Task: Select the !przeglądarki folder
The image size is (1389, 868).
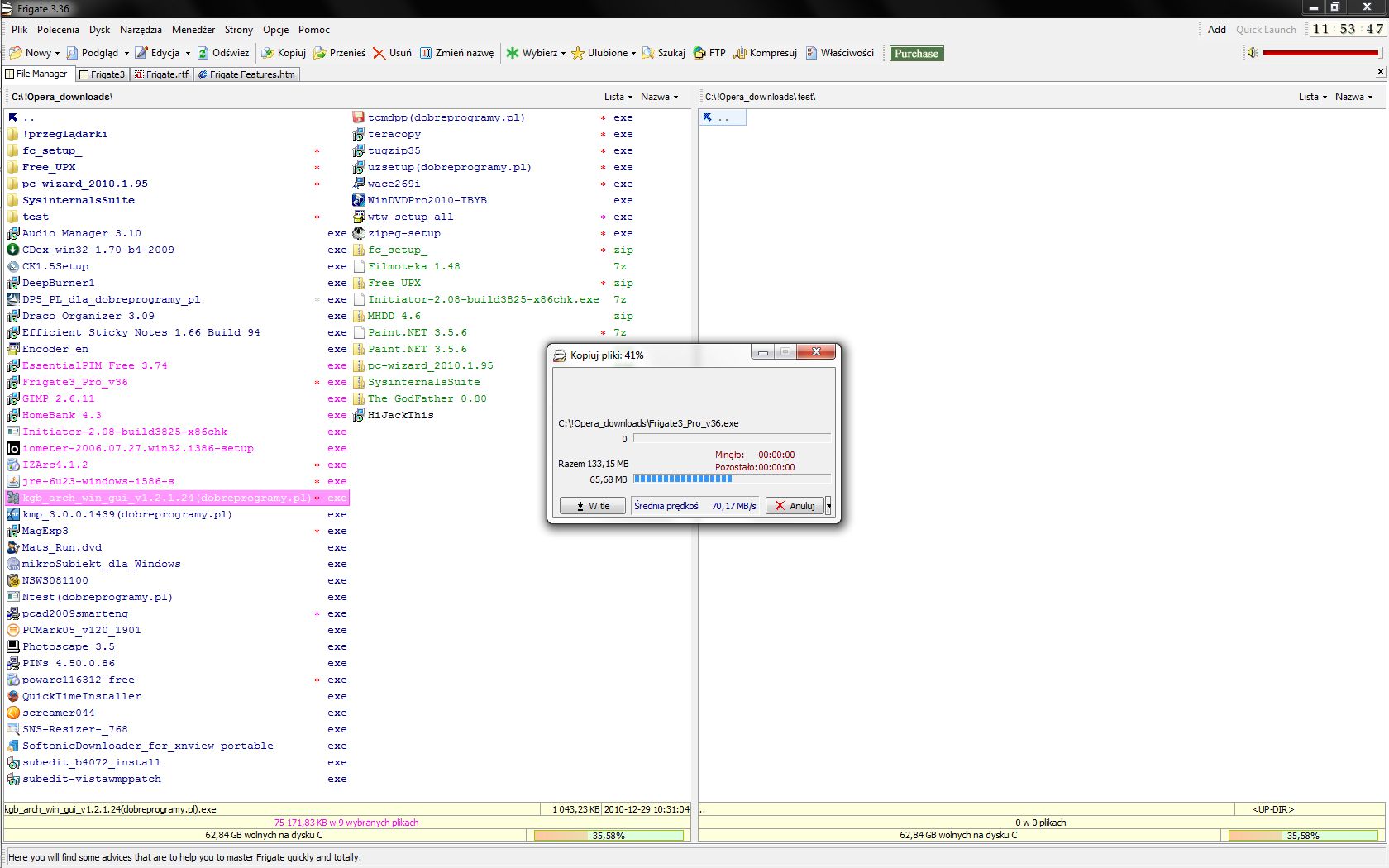Action: tap(57, 134)
